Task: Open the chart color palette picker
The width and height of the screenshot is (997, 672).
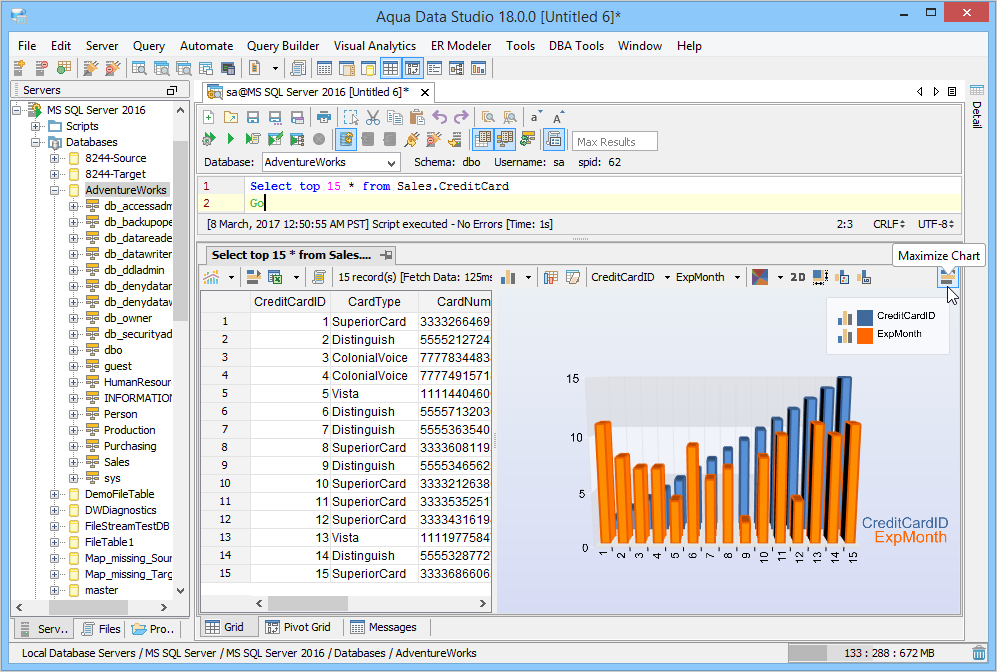Action: (x=761, y=277)
